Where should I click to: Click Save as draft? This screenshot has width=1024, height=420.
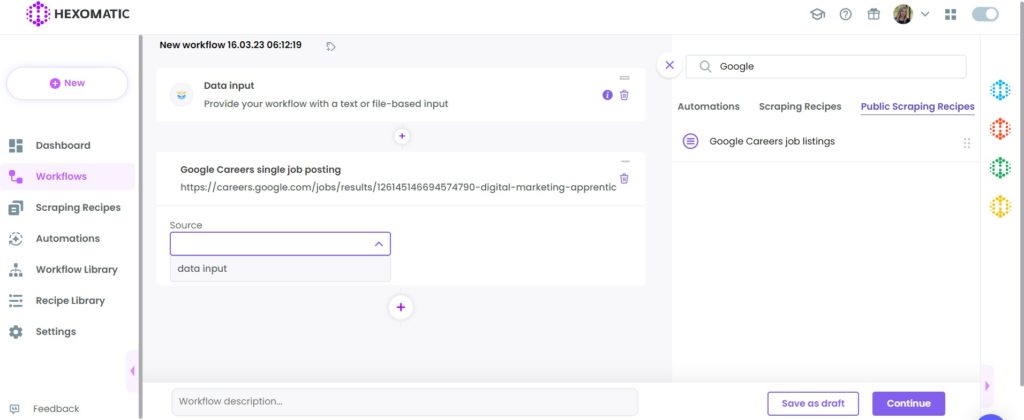813,404
